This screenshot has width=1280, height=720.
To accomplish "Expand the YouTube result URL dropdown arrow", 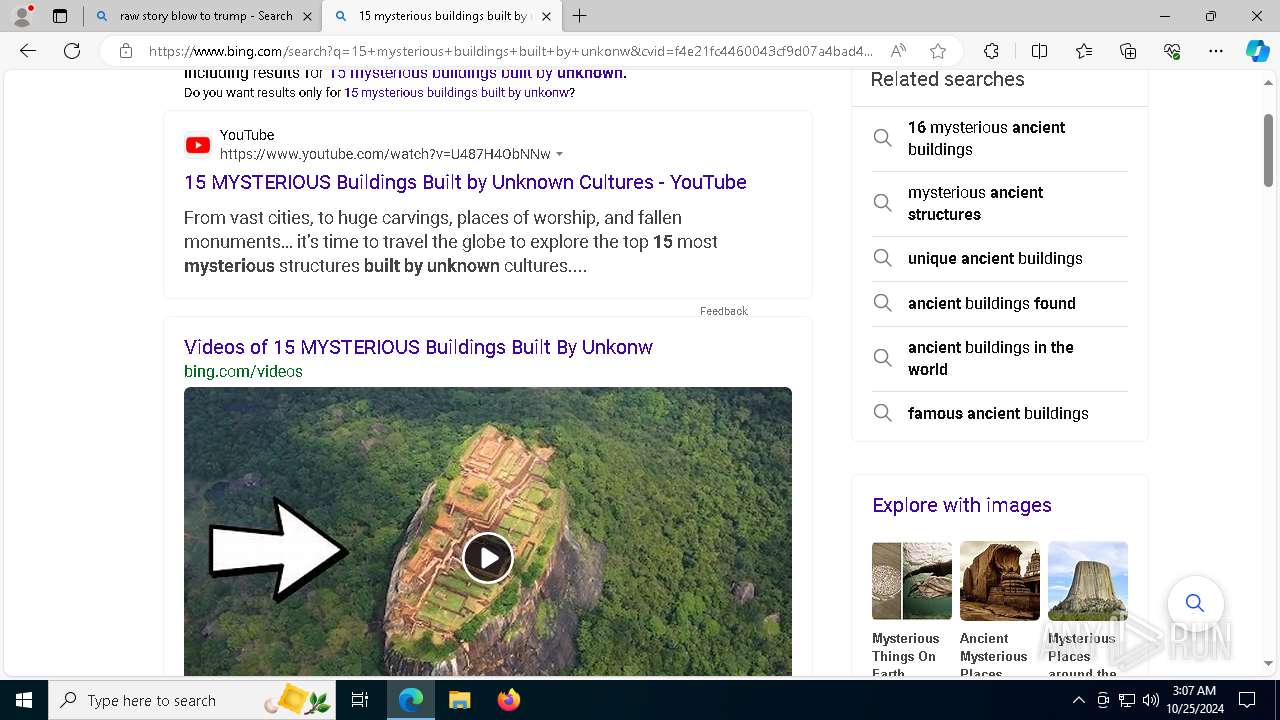I will click(x=559, y=154).
